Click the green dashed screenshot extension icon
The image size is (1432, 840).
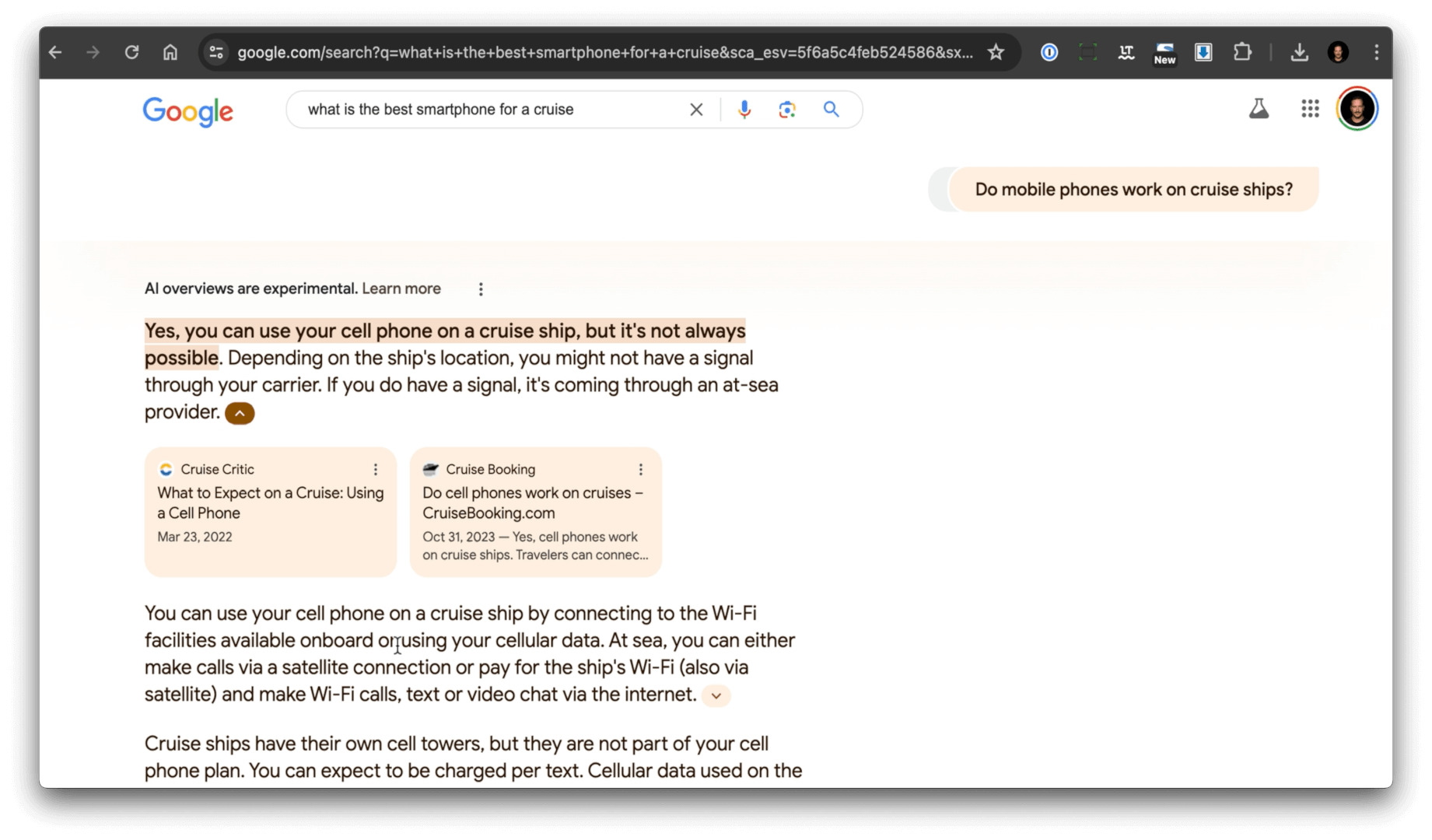tap(1087, 52)
